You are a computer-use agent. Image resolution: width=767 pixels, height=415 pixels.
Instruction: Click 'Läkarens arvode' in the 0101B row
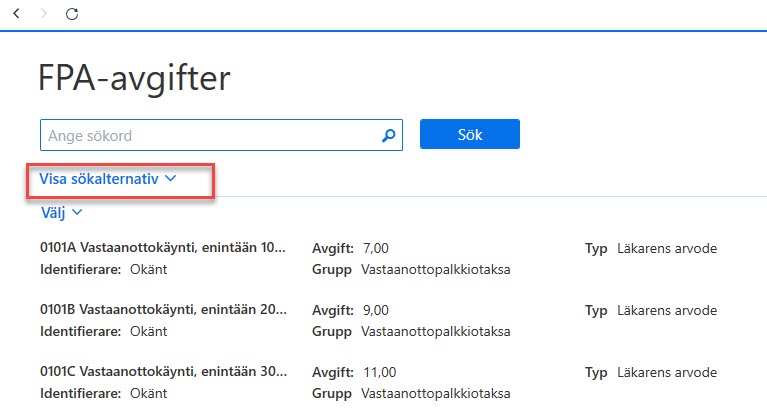(x=667, y=310)
